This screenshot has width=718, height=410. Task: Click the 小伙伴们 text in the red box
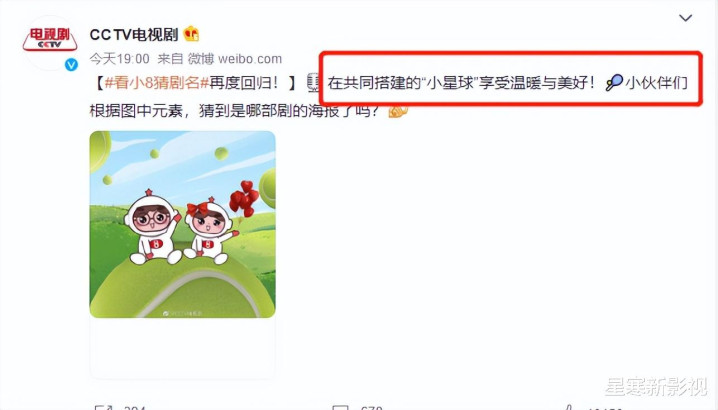(656, 82)
